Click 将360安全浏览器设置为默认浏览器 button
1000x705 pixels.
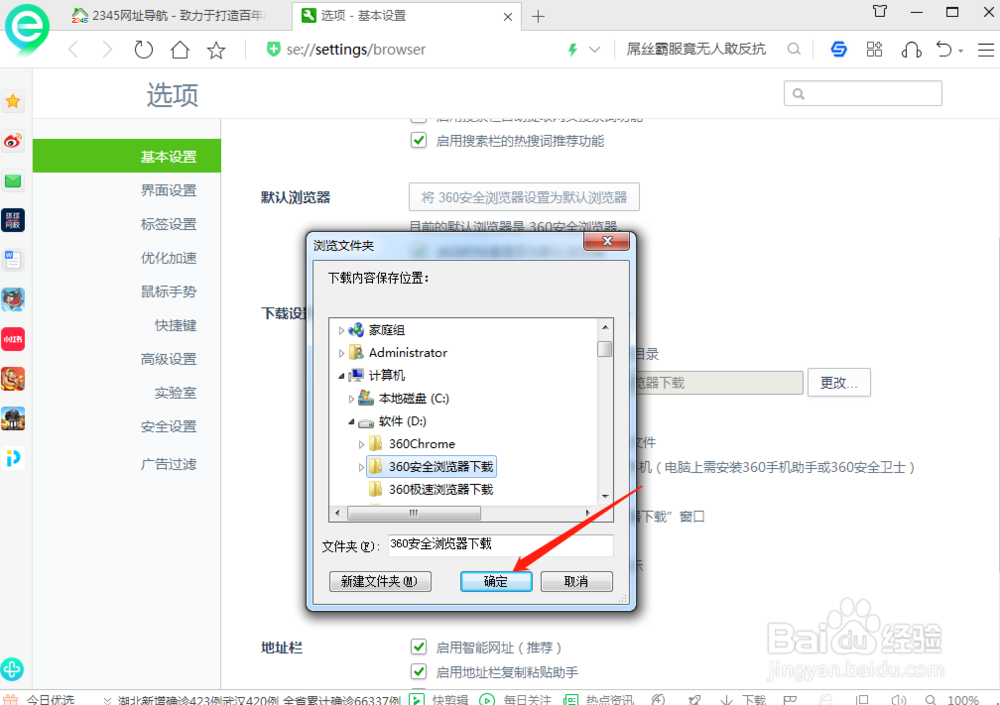[524, 197]
